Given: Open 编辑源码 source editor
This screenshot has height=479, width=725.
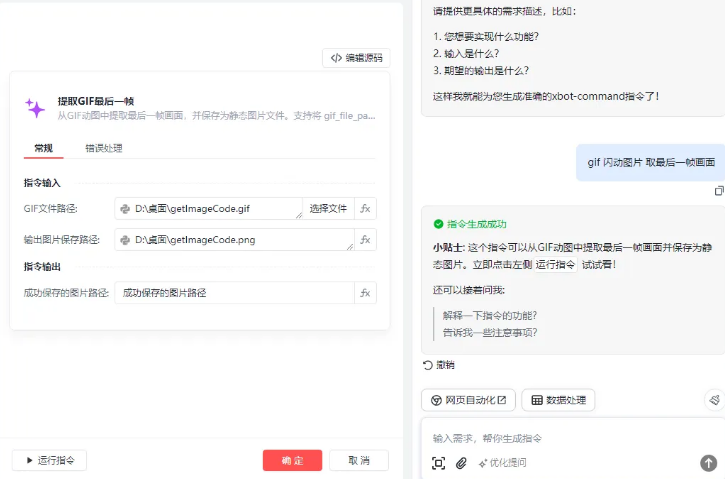Looking at the screenshot, I should tap(356, 58).
